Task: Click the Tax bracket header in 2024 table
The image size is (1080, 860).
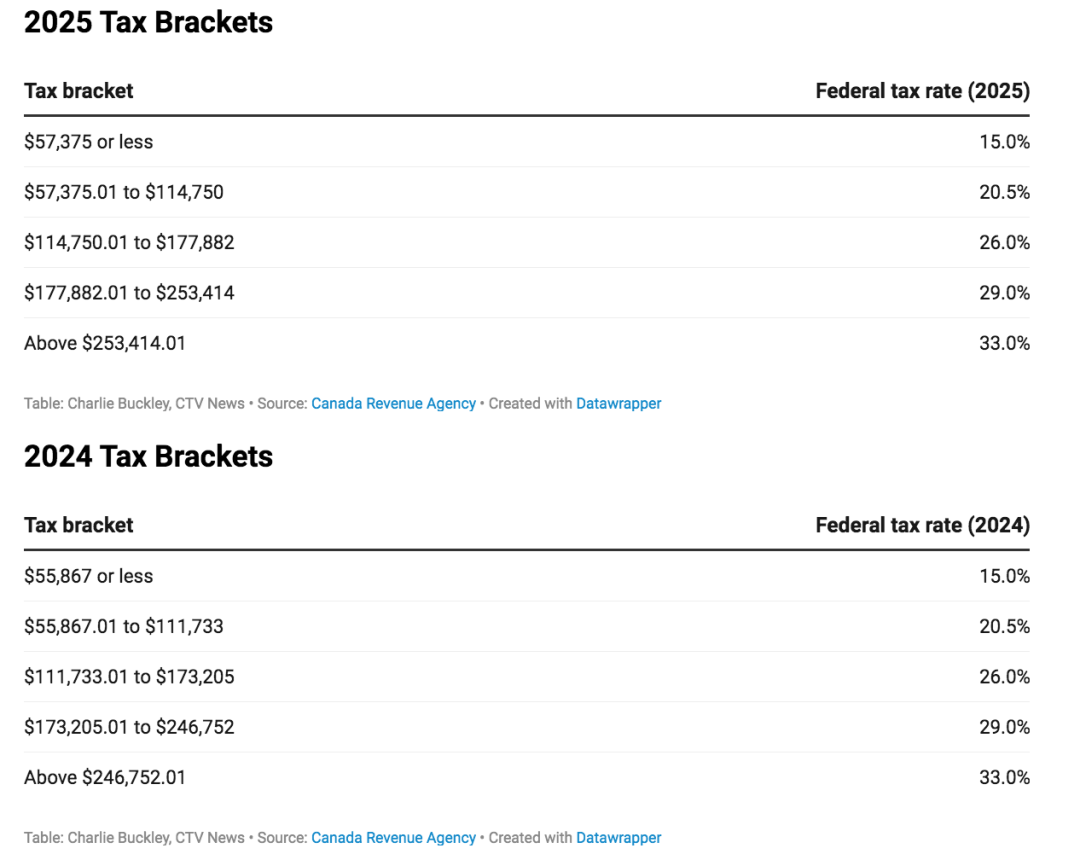Action: coord(79,525)
